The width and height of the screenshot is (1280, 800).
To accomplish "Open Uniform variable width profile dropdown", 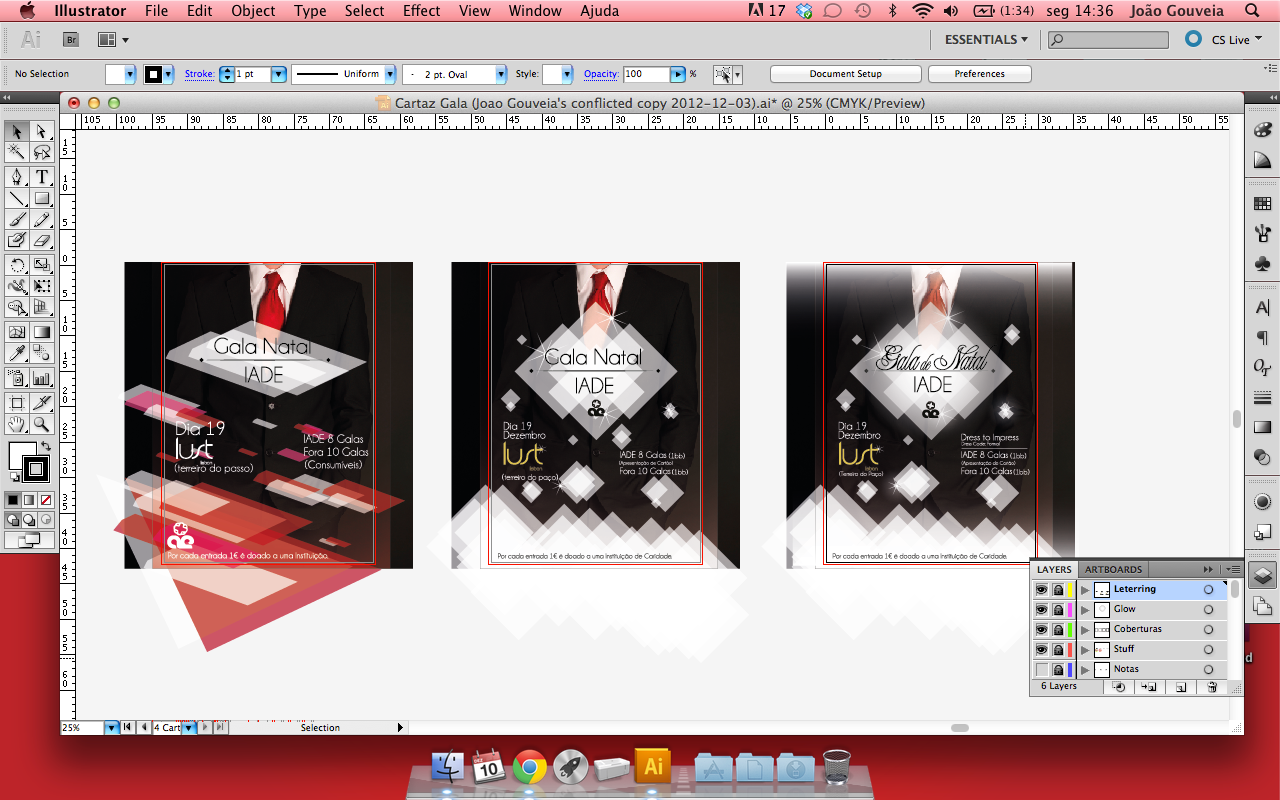I will coord(390,74).
